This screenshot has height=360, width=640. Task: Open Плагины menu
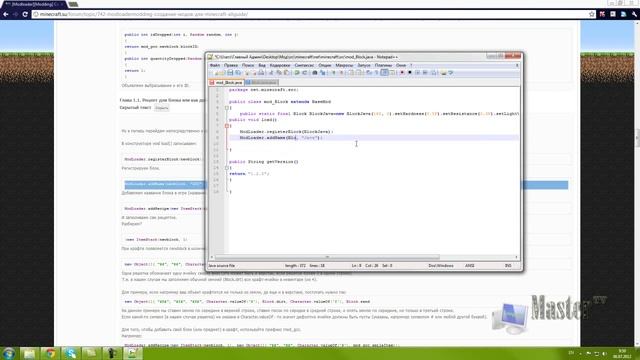point(383,65)
